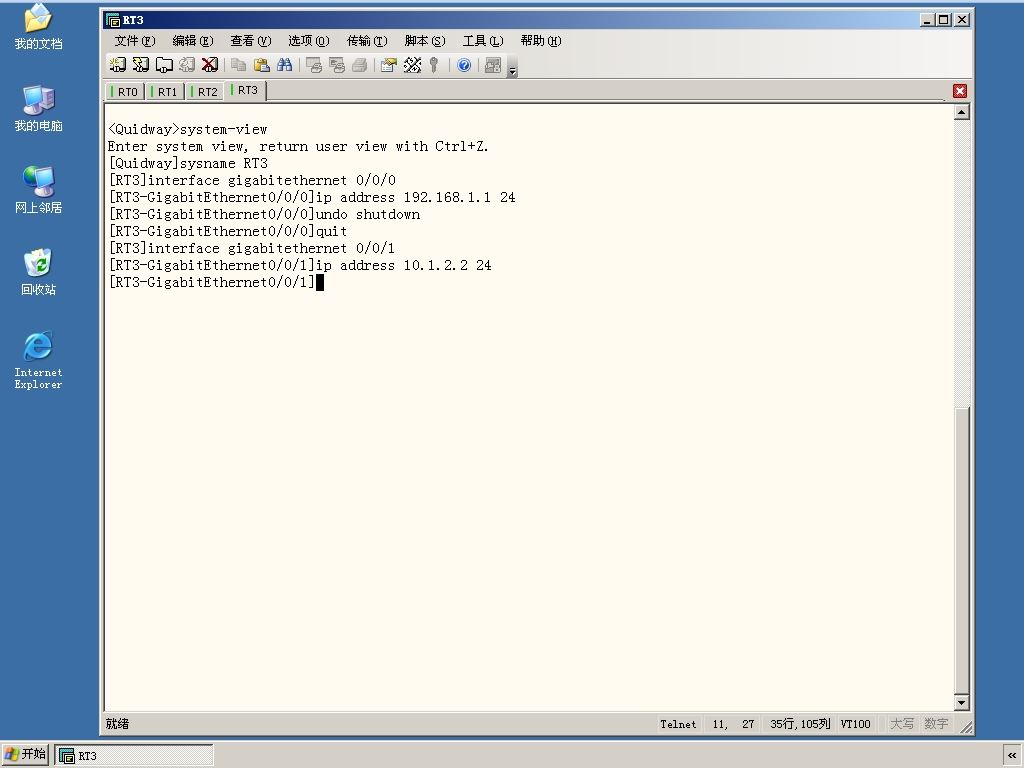Open the 帮助(H) menu
This screenshot has width=1024, height=768.
(x=541, y=40)
